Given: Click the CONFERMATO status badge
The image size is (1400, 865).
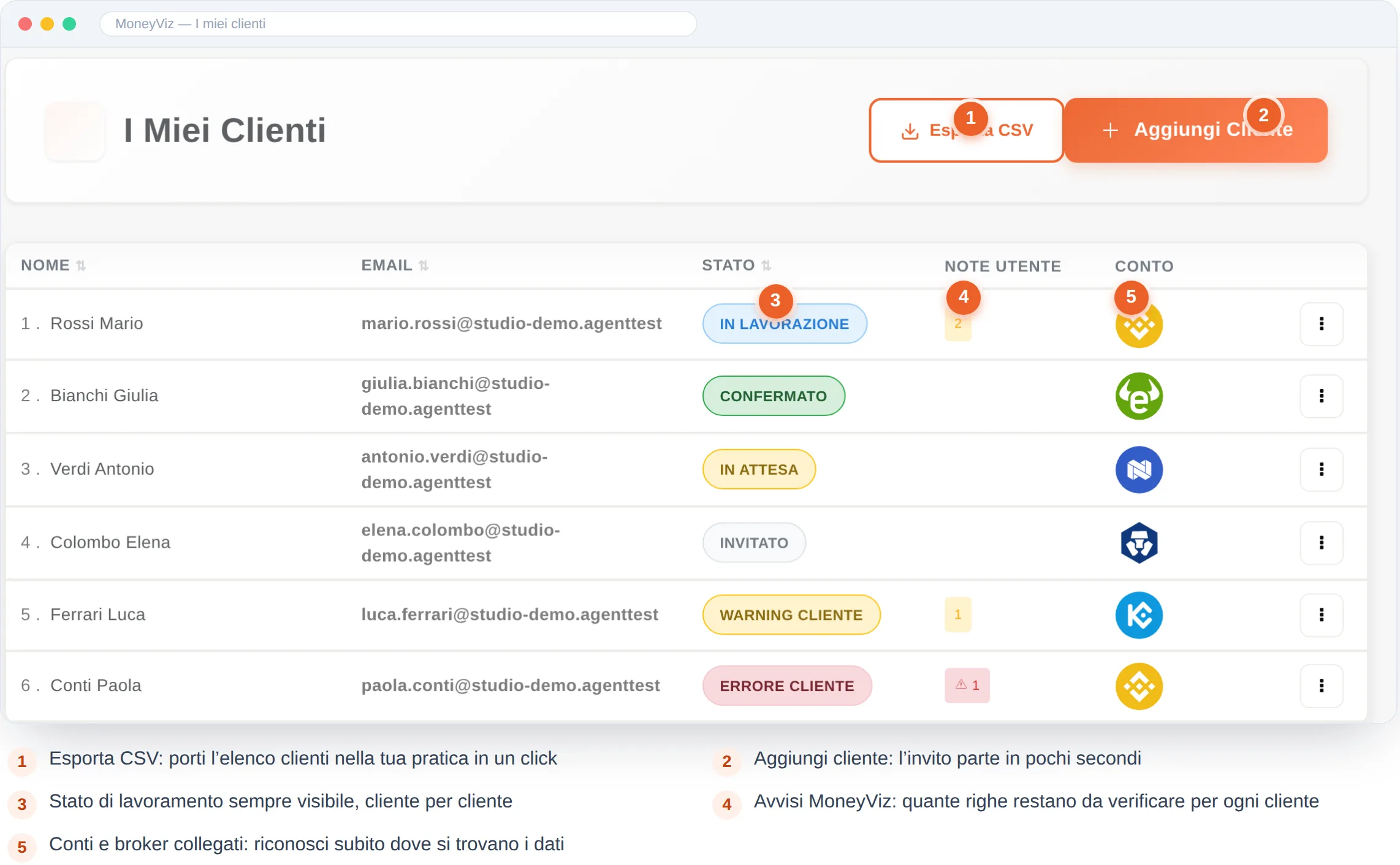Looking at the screenshot, I should 774,396.
